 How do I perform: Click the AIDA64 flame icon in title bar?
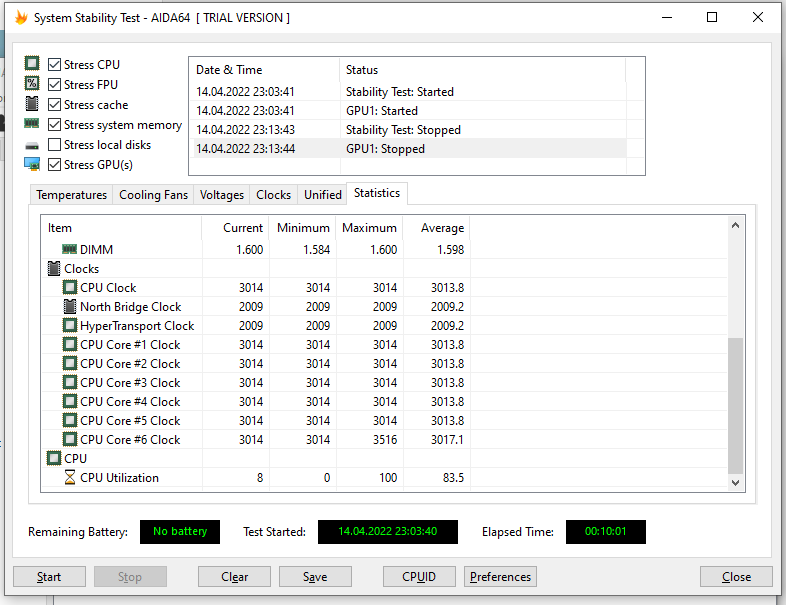(x=21, y=18)
